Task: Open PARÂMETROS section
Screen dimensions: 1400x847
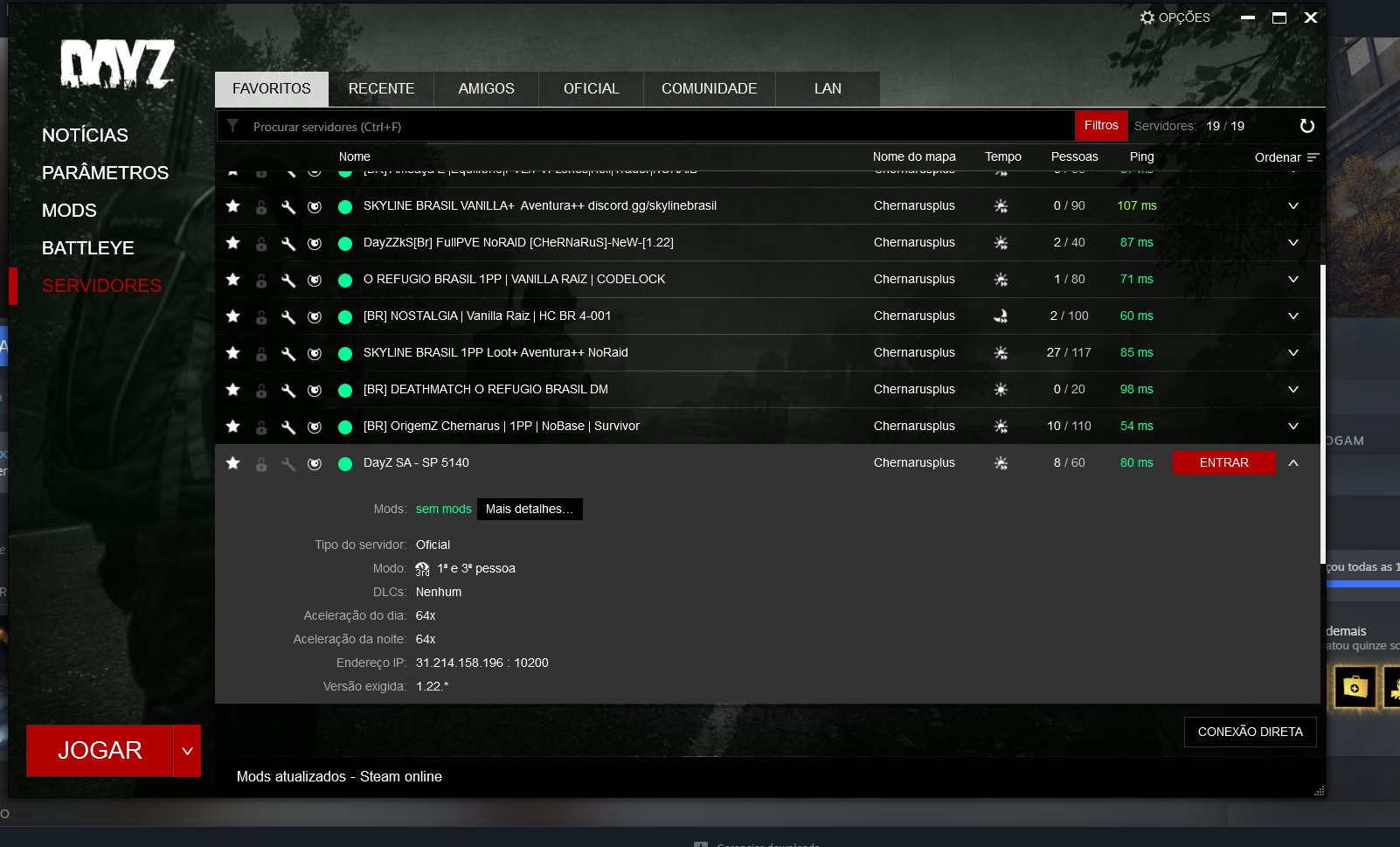Action: click(x=105, y=173)
